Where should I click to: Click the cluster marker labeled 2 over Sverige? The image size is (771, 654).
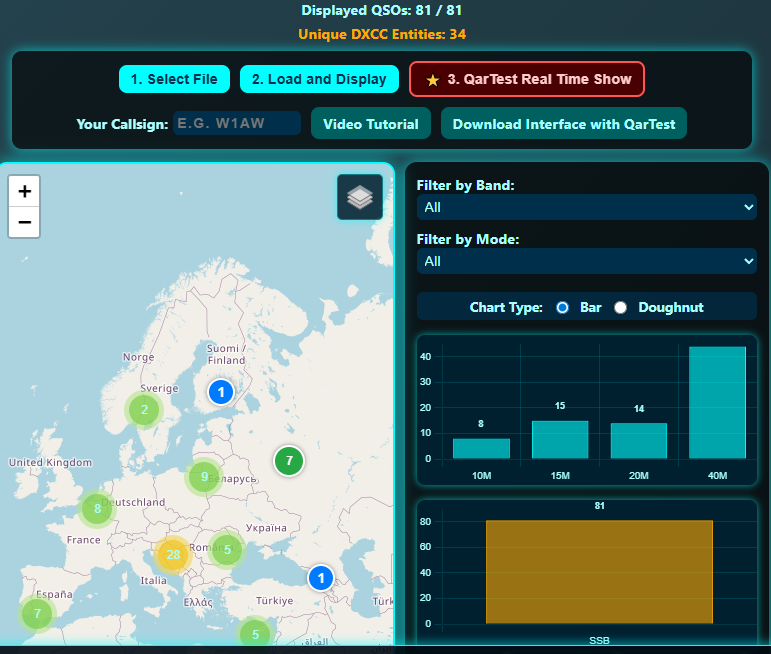coord(144,409)
